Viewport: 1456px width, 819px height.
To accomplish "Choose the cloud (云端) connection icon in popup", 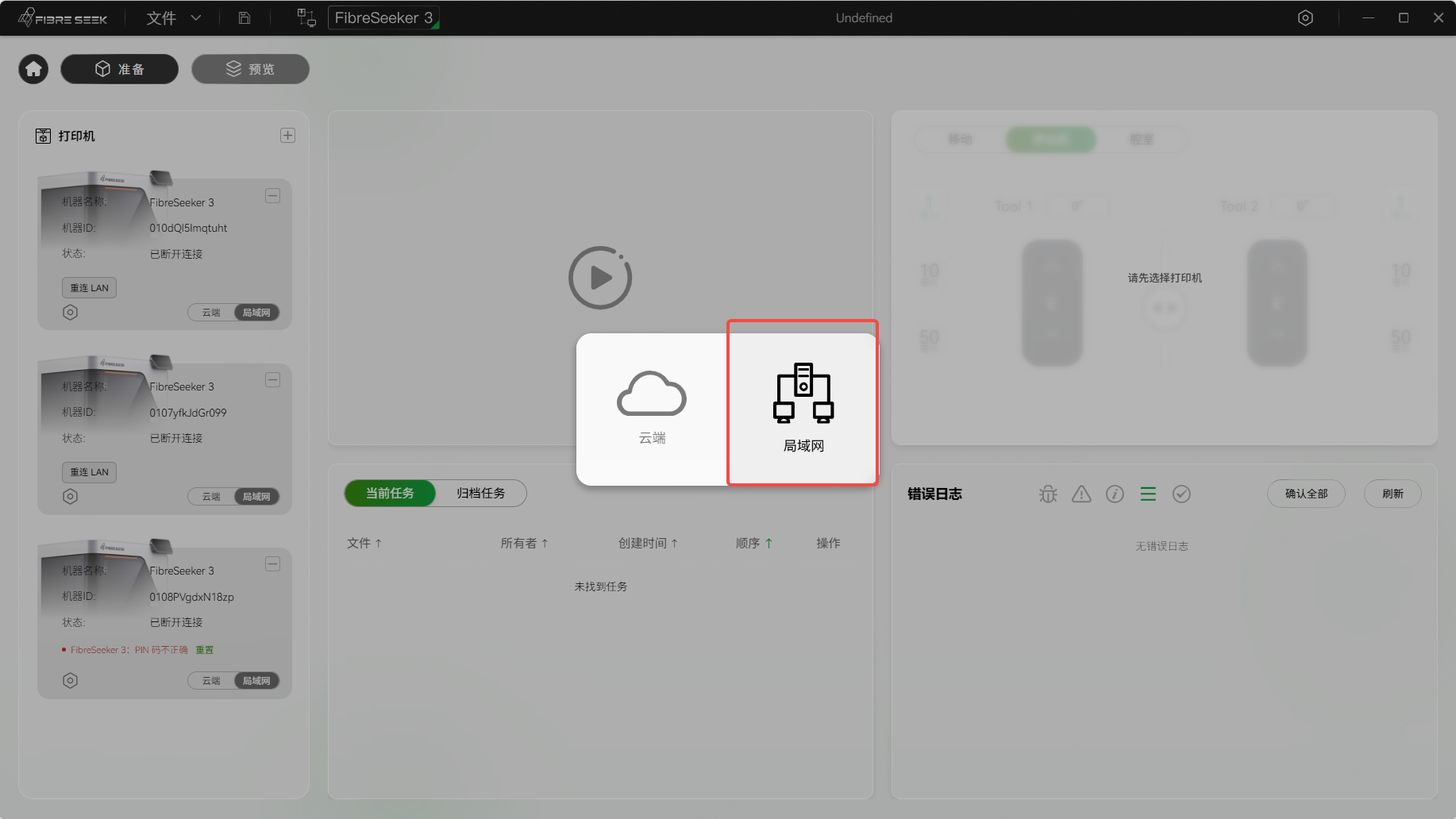I will 652,394.
